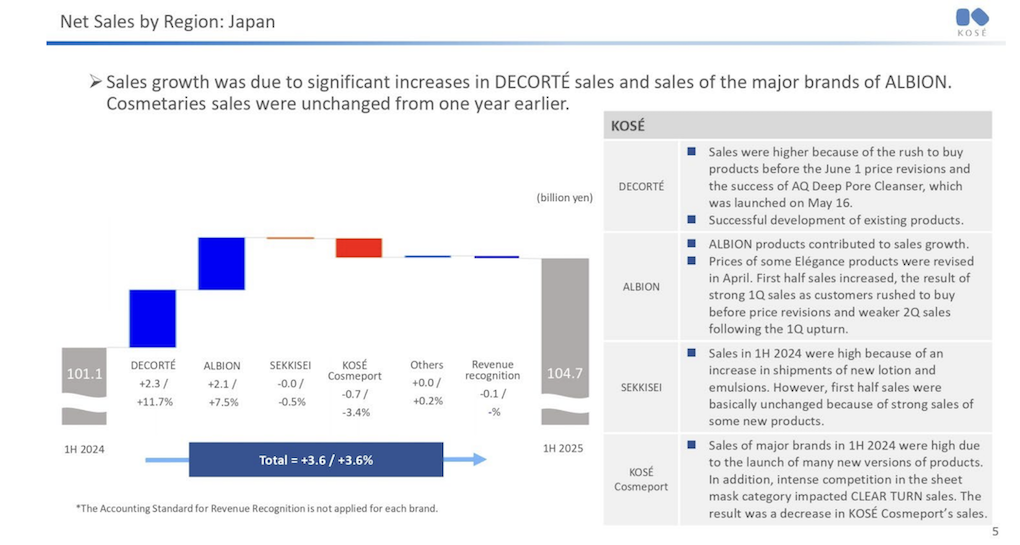
Task: Click the KOSÉ Cosmeport row label in table
Action: coord(641,479)
